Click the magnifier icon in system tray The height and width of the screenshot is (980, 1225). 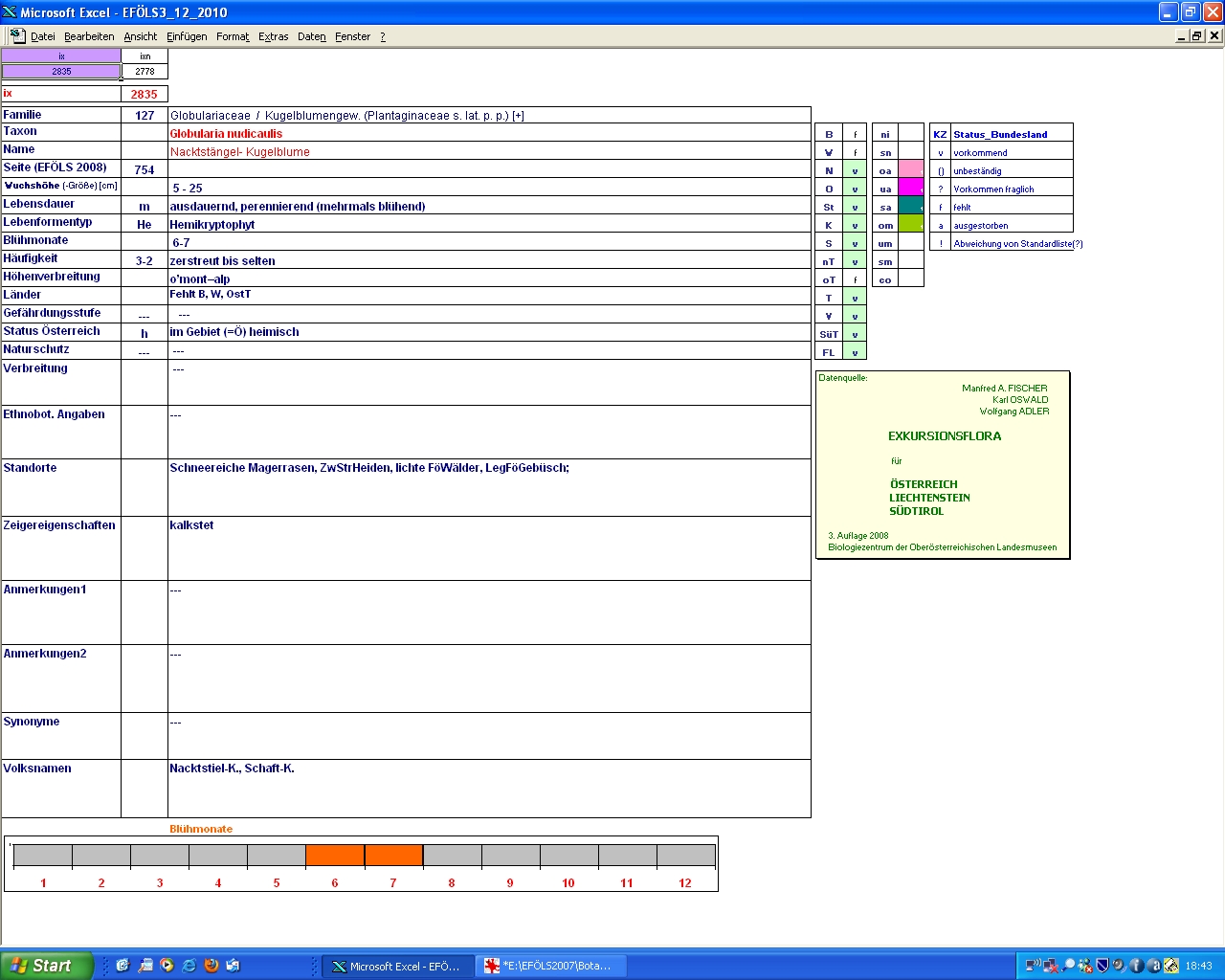(1069, 966)
